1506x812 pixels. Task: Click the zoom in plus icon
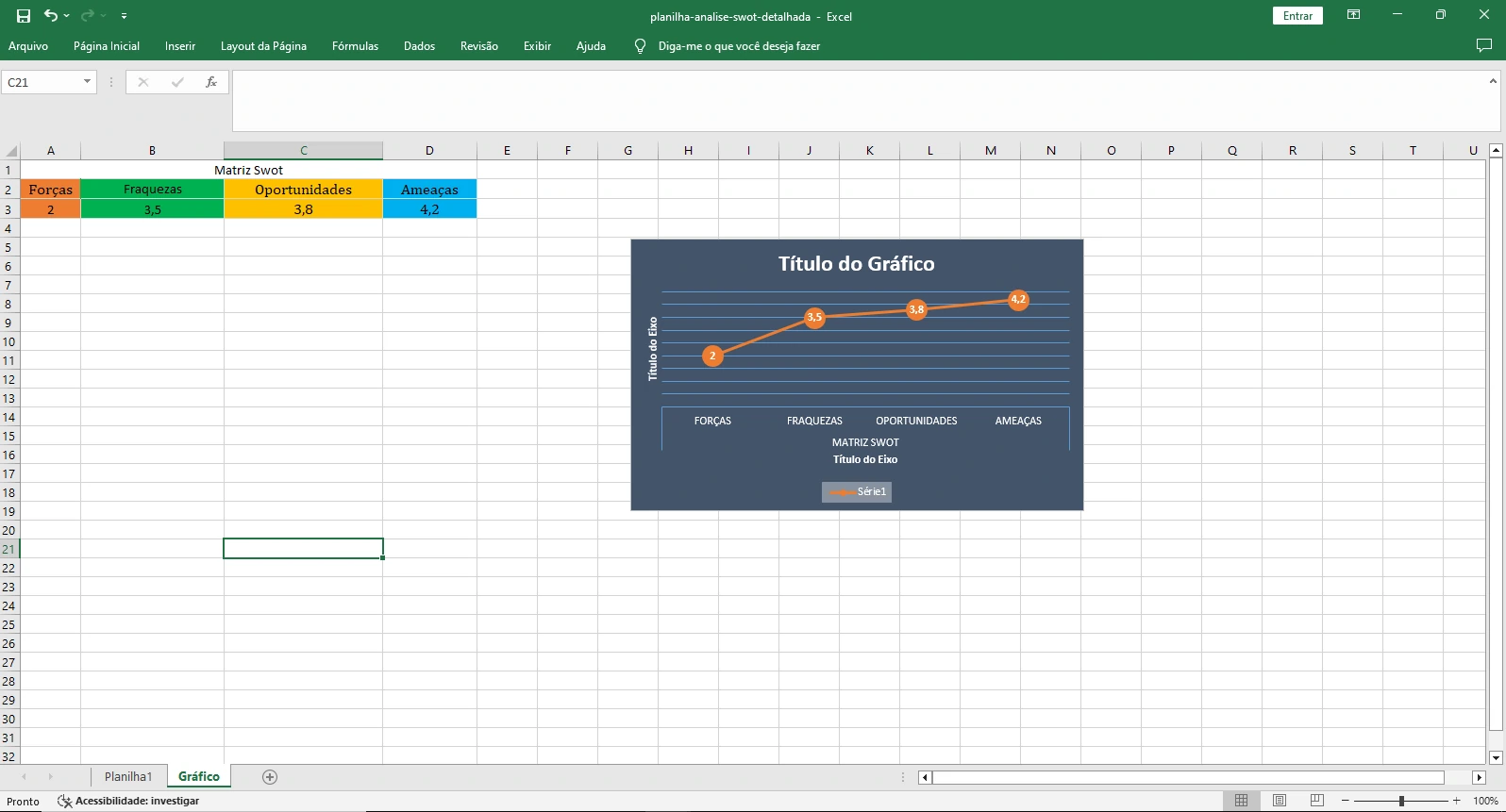tap(1457, 801)
